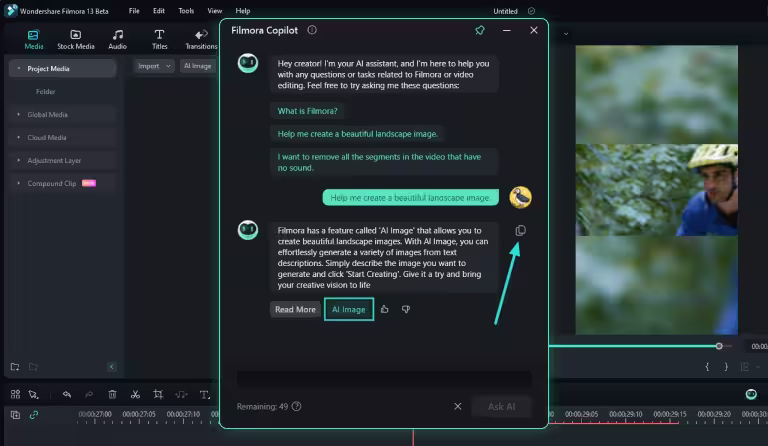Viewport: 768px width, 446px height.
Task: Open the Stock Media tab
Action: pyautogui.click(x=75, y=39)
